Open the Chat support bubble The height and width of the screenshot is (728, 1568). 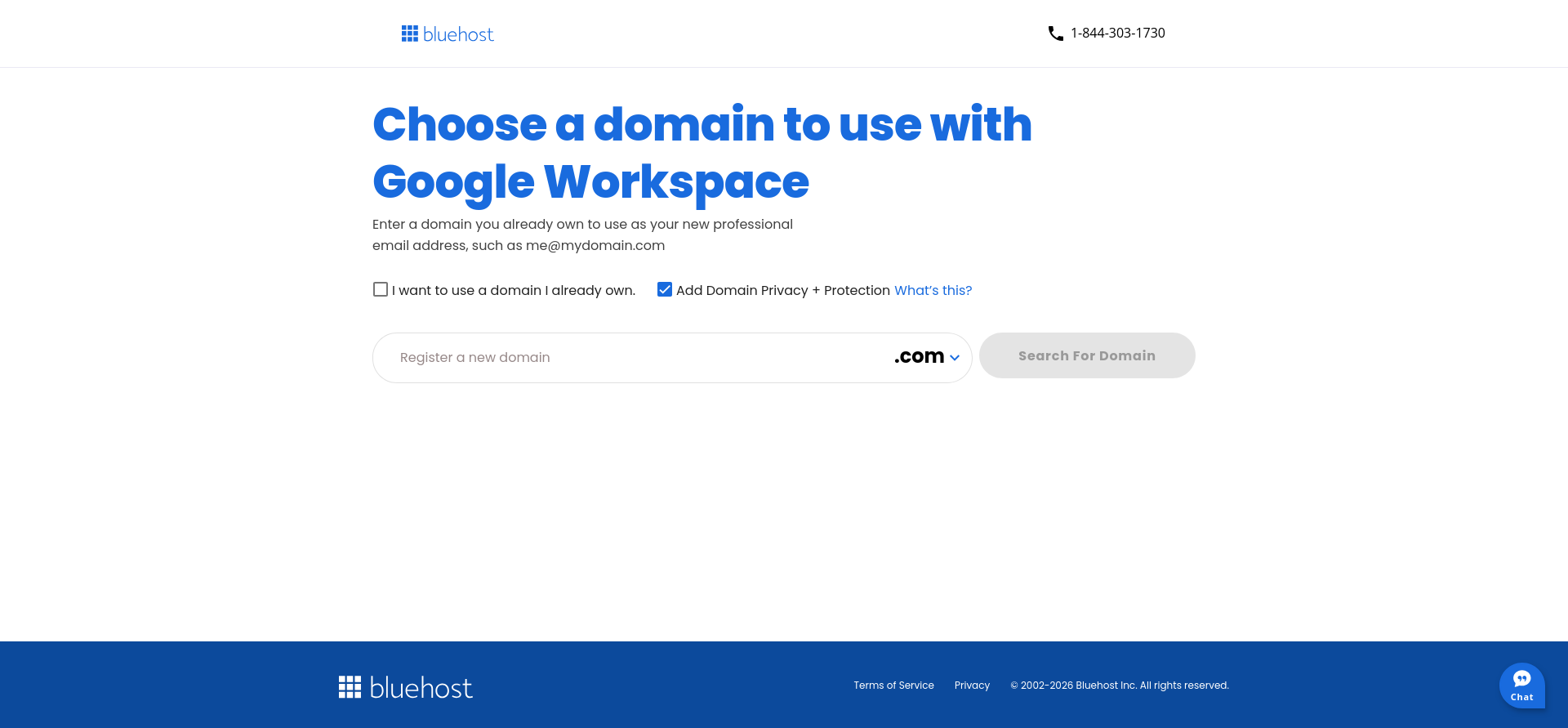pos(1521,686)
